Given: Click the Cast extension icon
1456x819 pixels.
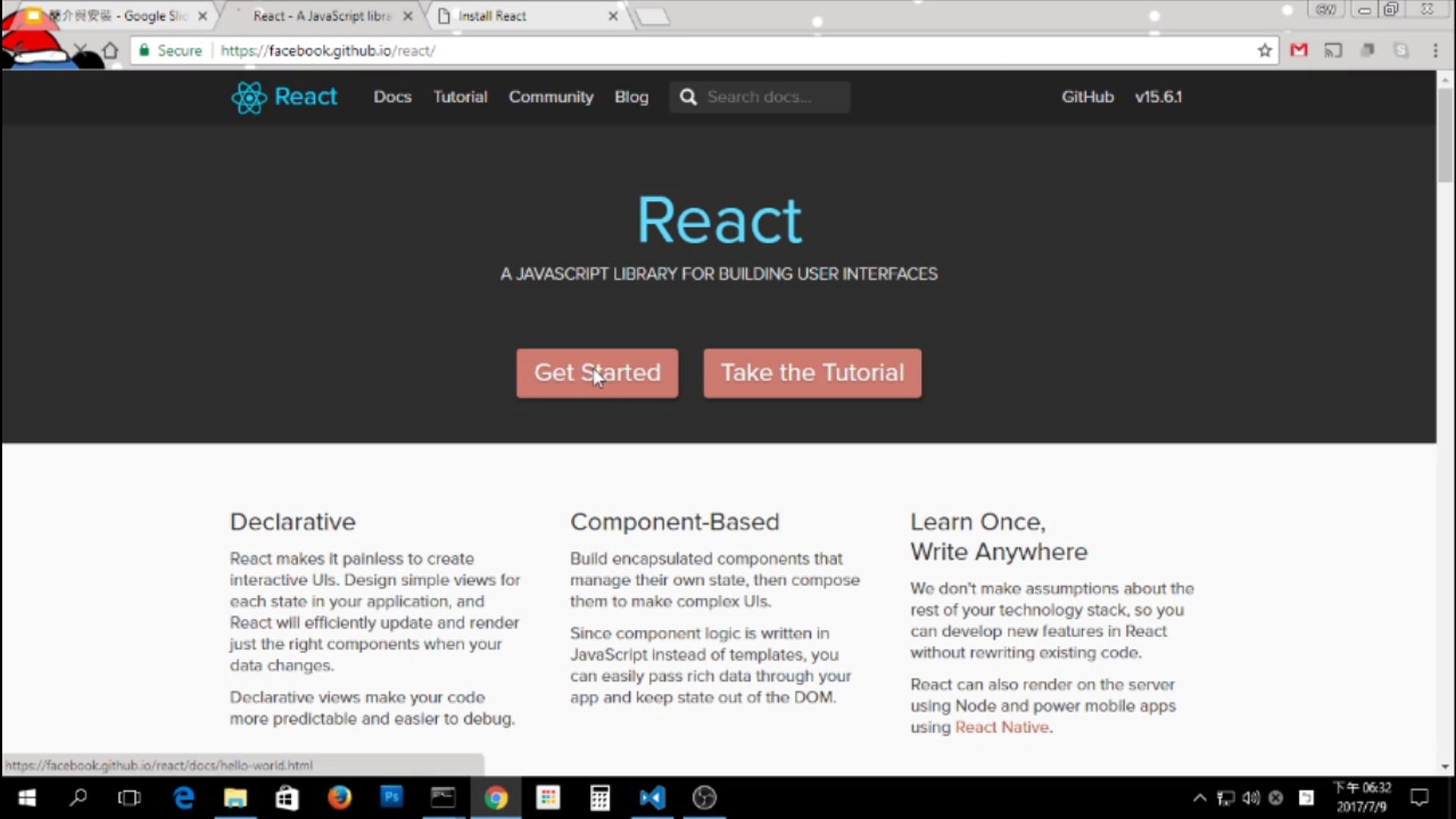Looking at the screenshot, I should pos(1333,51).
